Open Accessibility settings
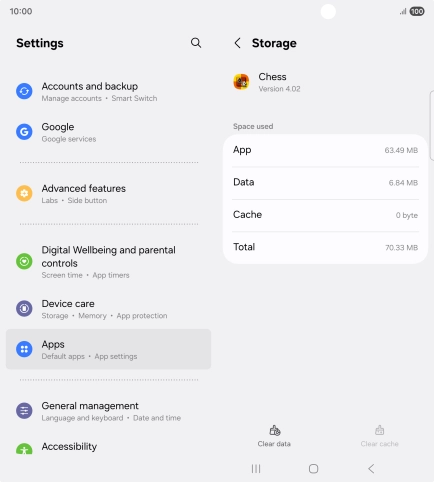 coord(108,447)
